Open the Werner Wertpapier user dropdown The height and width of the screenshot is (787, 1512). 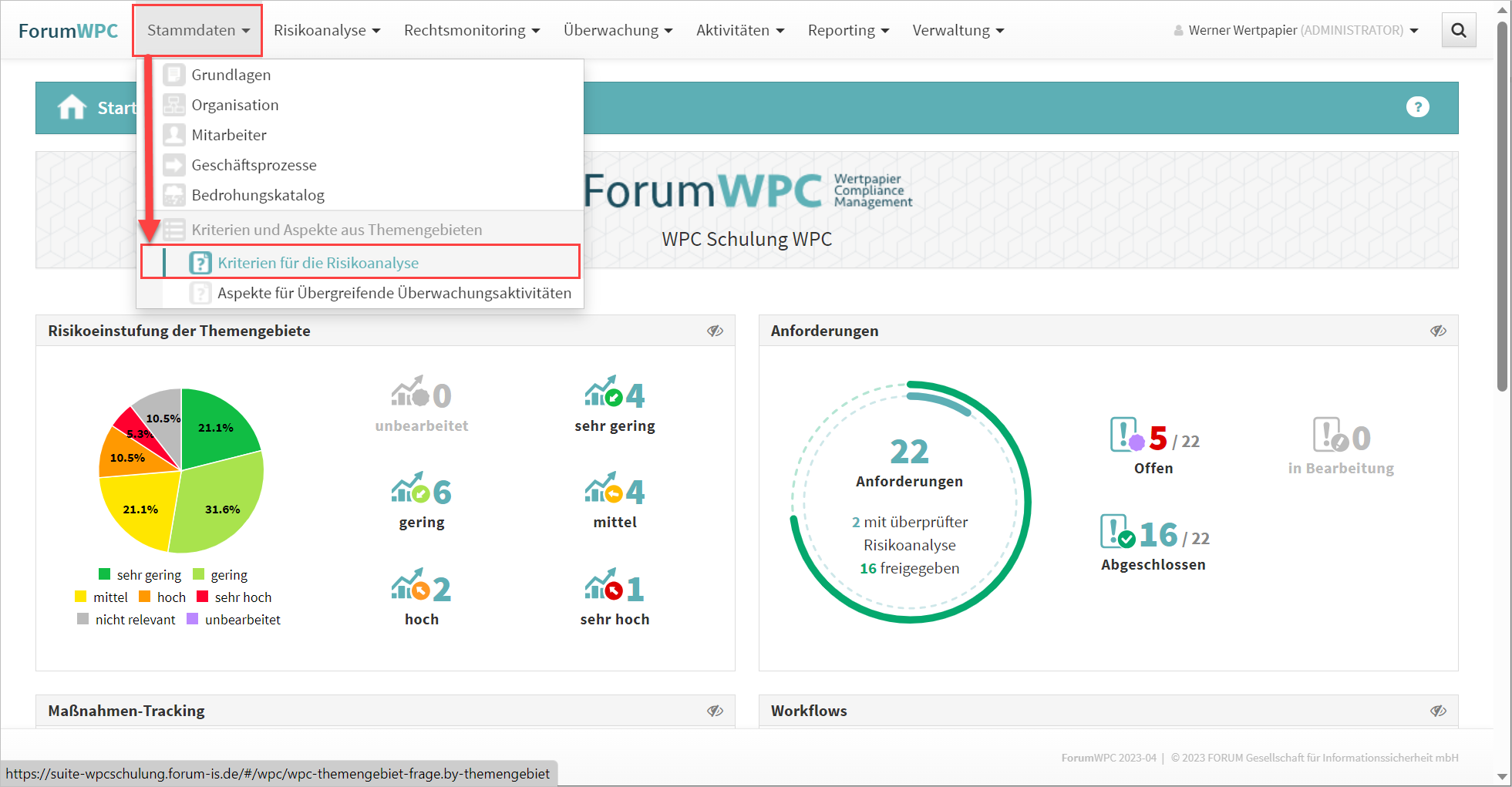[x=1295, y=30]
